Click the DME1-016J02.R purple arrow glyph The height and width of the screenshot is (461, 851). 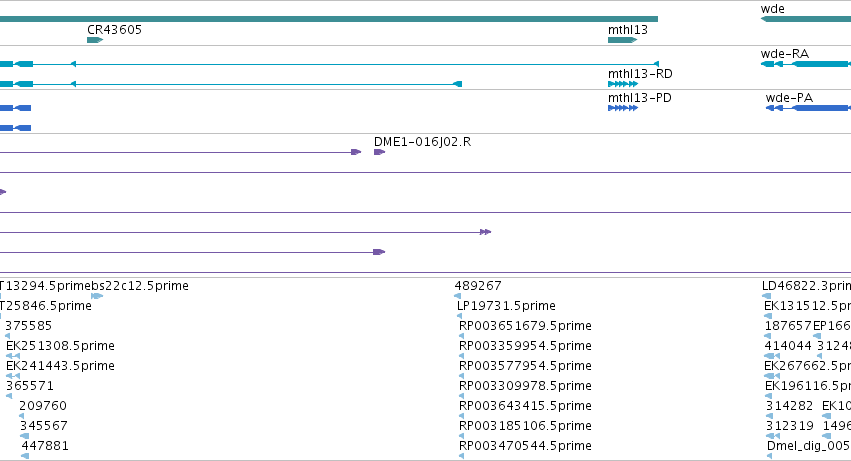point(379,152)
